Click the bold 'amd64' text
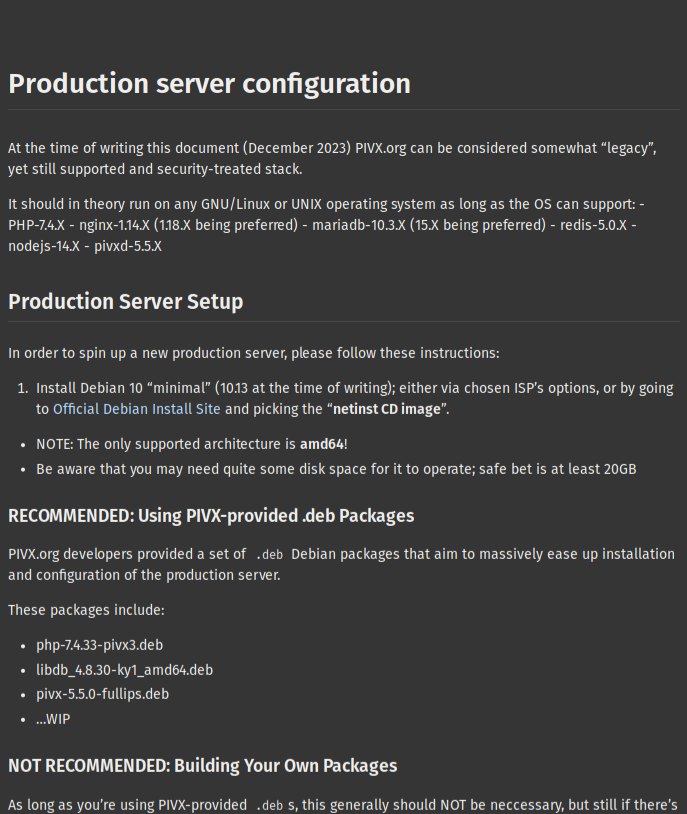 (322, 444)
